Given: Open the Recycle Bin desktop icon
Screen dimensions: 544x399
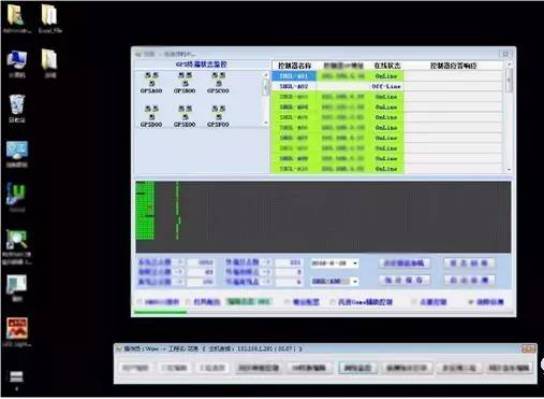Looking at the screenshot, I should click(17, 108).
